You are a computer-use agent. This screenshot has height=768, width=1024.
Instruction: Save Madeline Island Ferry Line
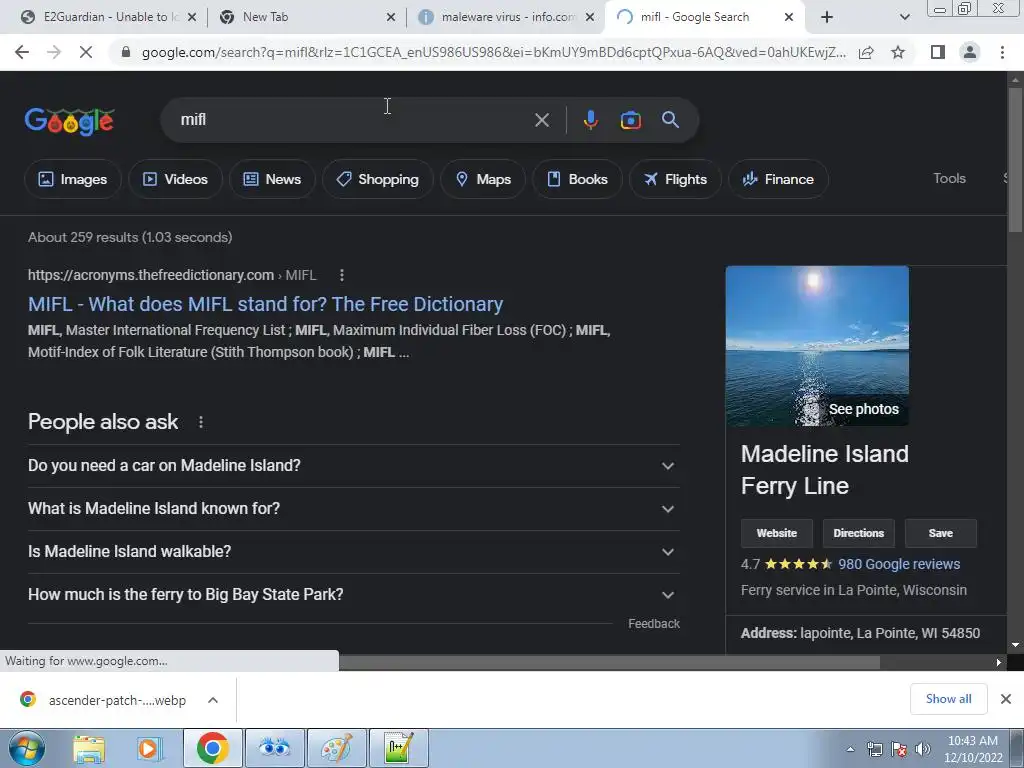[940, 534]
